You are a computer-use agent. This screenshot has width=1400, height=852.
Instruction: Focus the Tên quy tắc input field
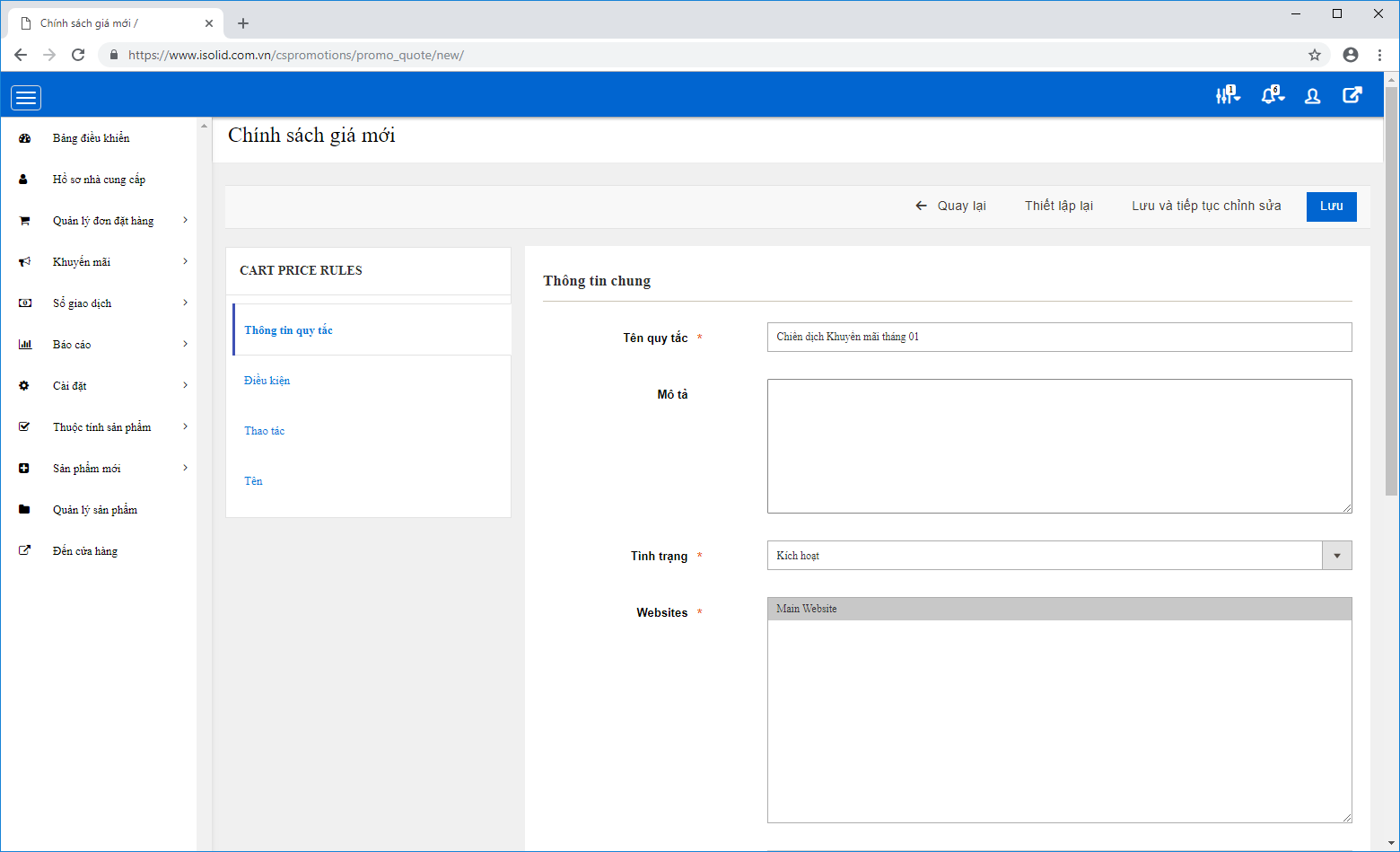coord(1059,337)
